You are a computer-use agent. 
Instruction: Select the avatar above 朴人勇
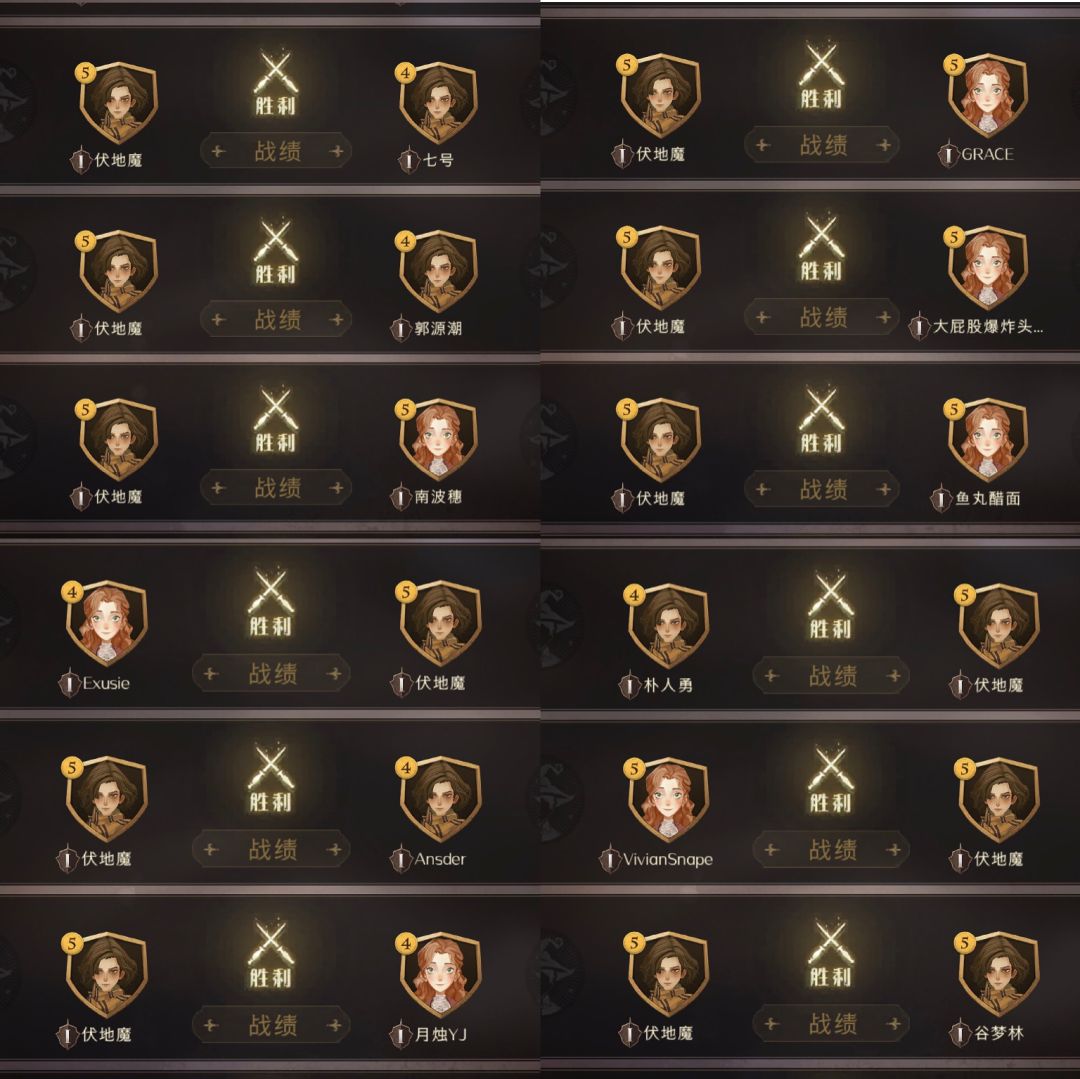pyautogui.click(x=667, y=625)
